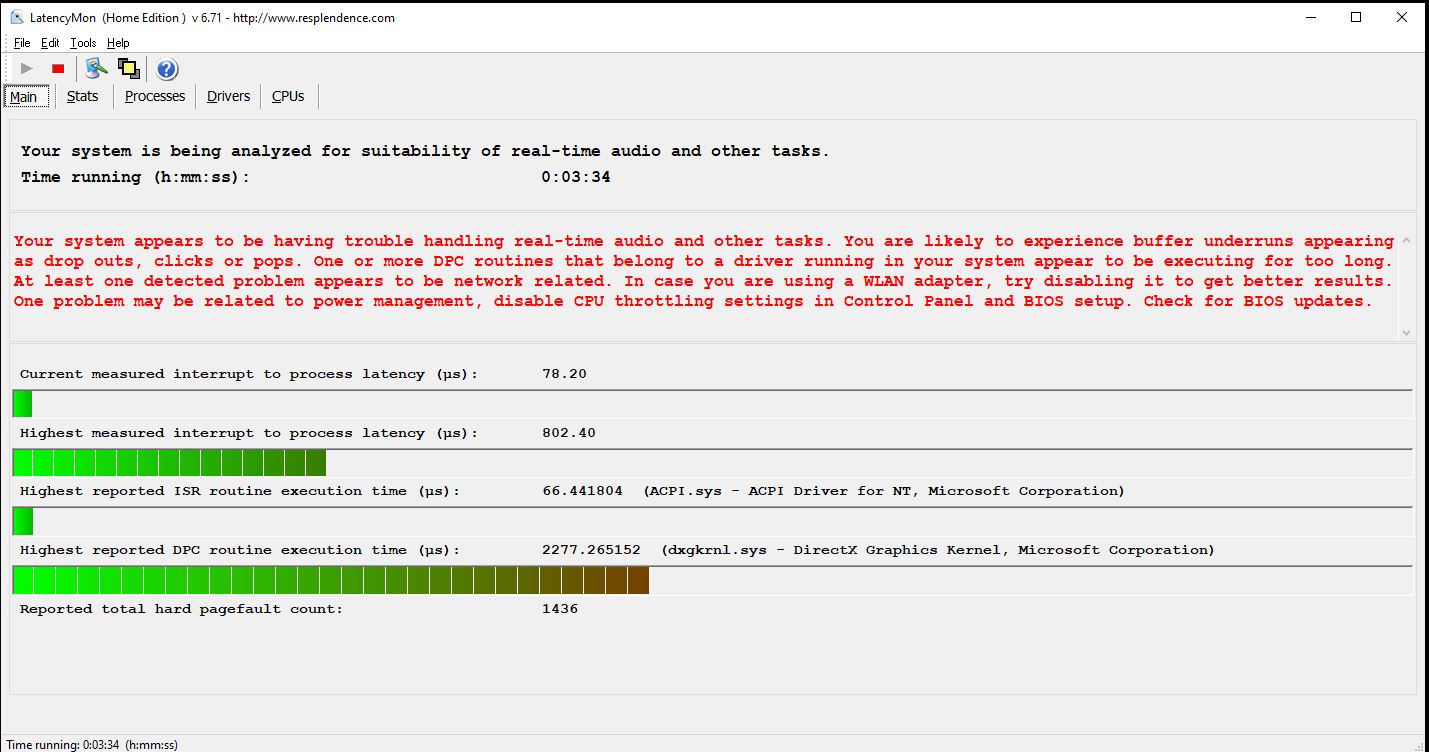The height and width of the screenshot is (752, 1429).
Task: Click the highest interrupt to process latency bar
Action: click(x=712, y=463)
